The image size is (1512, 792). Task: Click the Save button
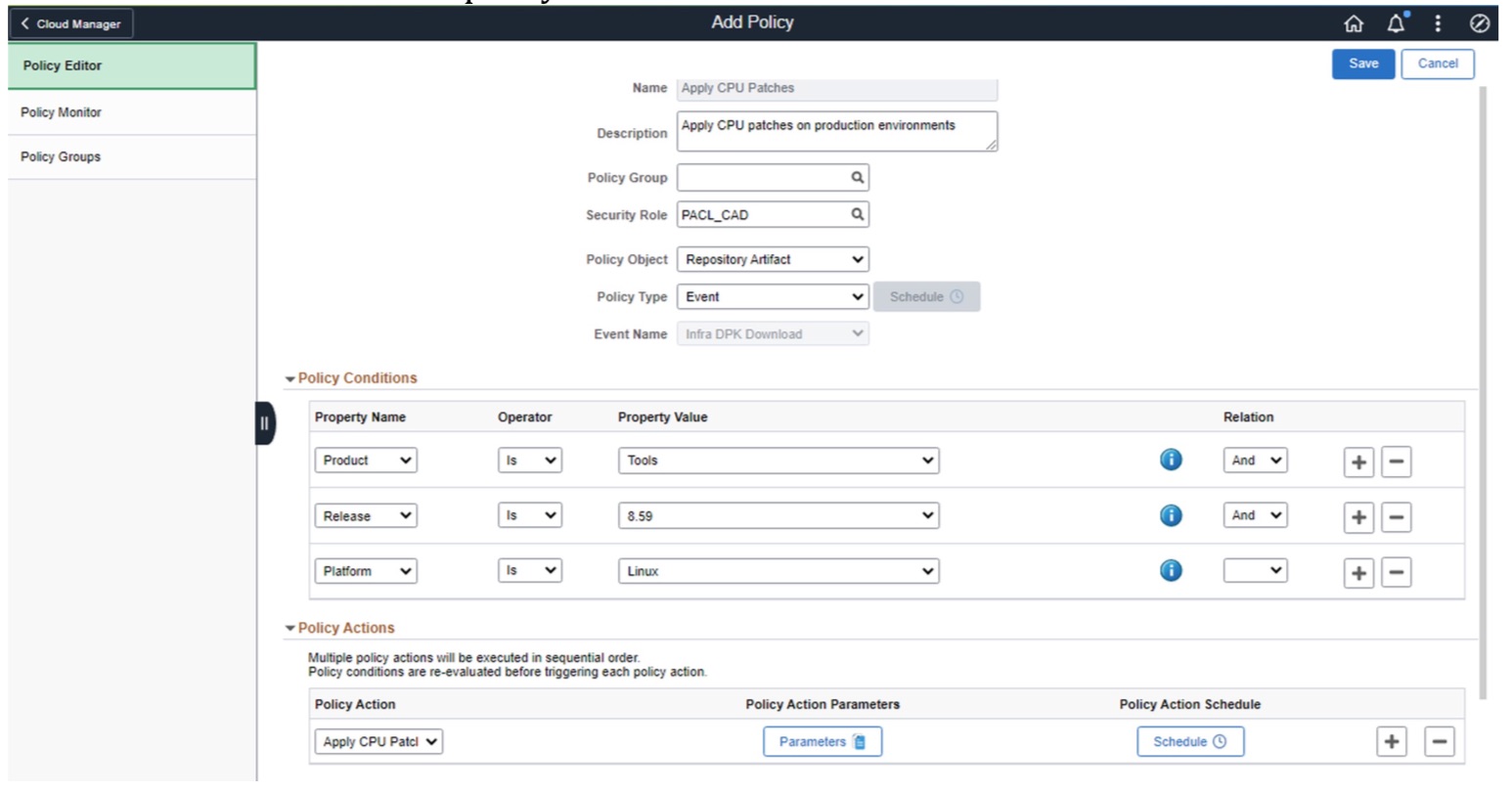pyautogui.click(x=1362, y=64)
